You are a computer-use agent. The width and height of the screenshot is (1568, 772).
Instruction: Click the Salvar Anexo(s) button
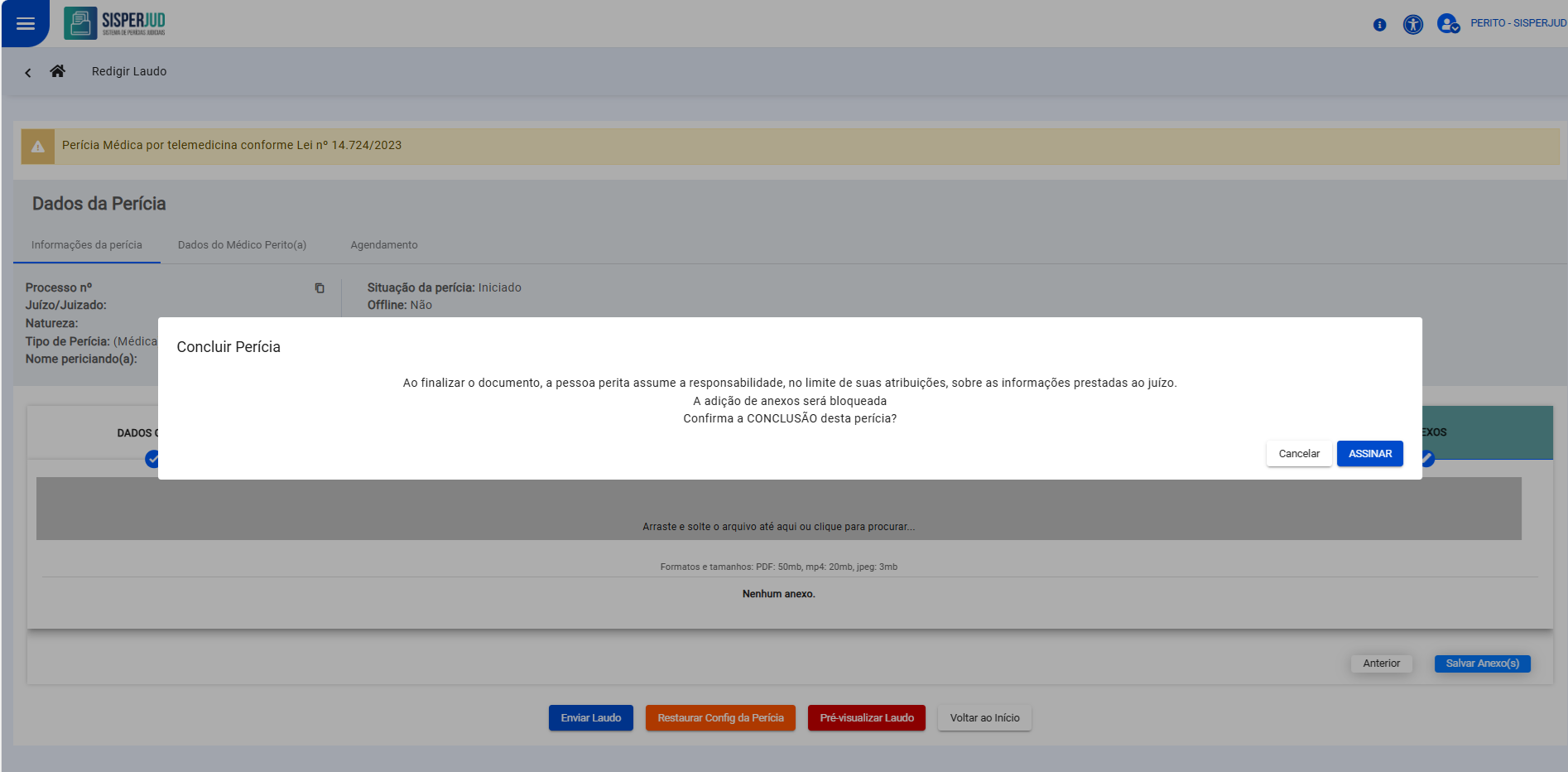pos(1482,663)
